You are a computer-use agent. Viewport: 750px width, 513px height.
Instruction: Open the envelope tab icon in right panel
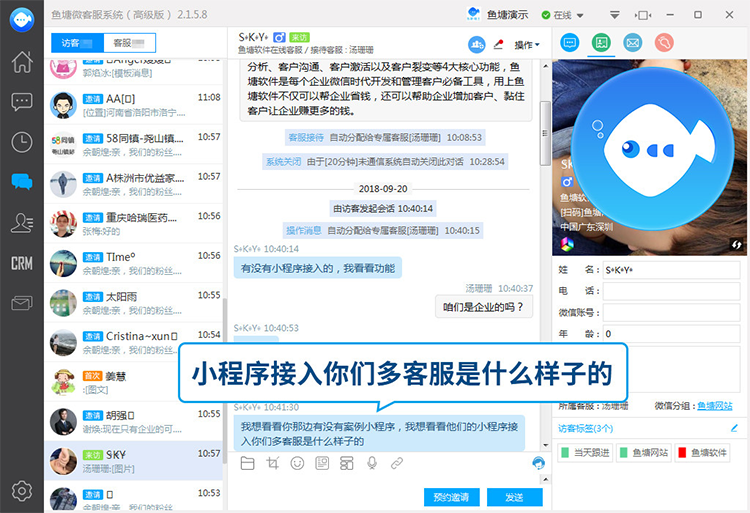[633, 43]
